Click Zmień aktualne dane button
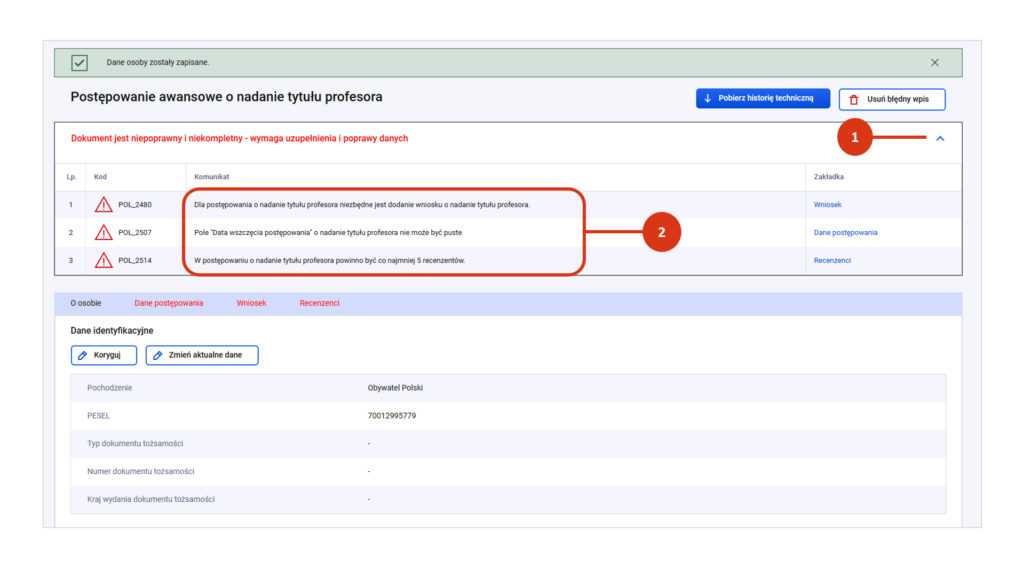Screen dimensions: 1024x568 pyautogui.click(x=202, y=355)
